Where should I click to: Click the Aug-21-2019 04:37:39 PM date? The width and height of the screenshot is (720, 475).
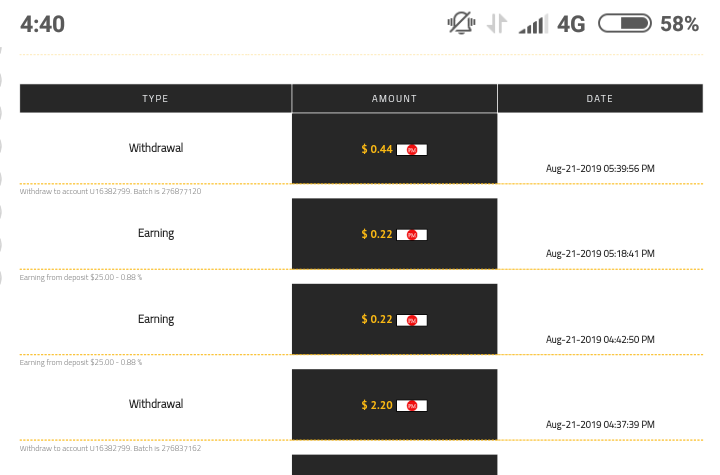(x=600, y=425)
